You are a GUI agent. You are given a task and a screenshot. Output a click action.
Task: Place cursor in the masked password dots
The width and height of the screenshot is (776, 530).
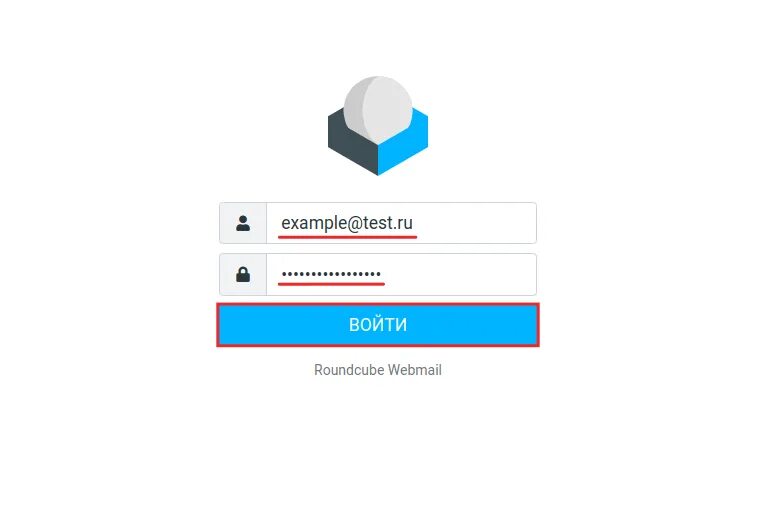331,274
